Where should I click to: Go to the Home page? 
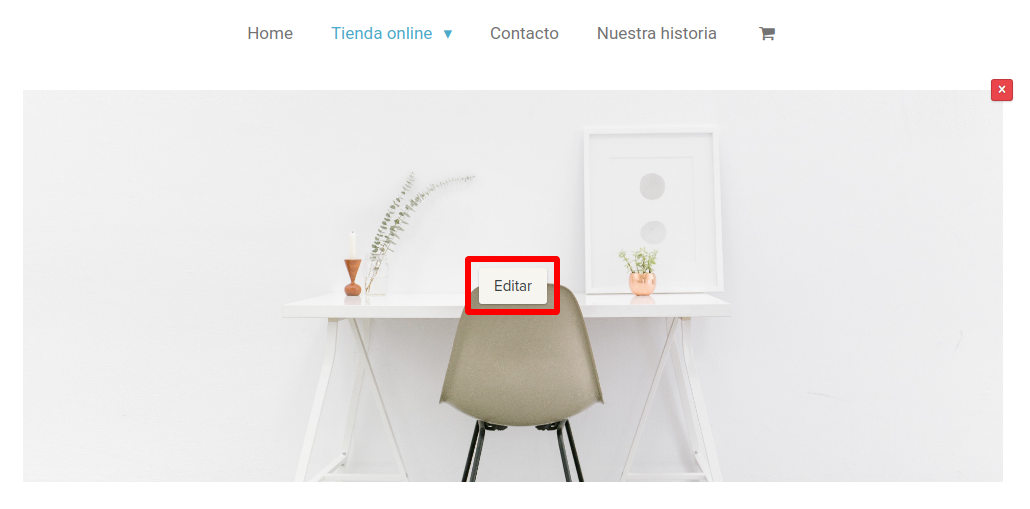click(270, 33)
